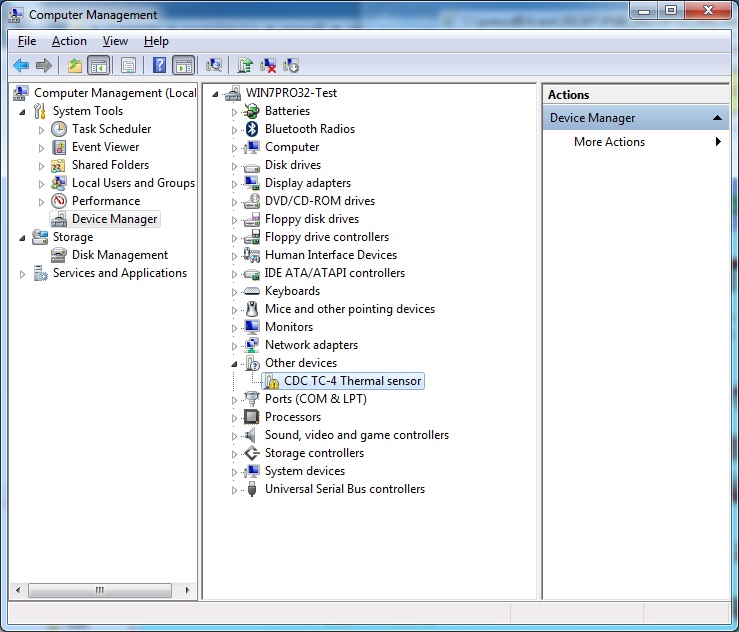Click the Bluetooth Radios icon

[252, 129]
